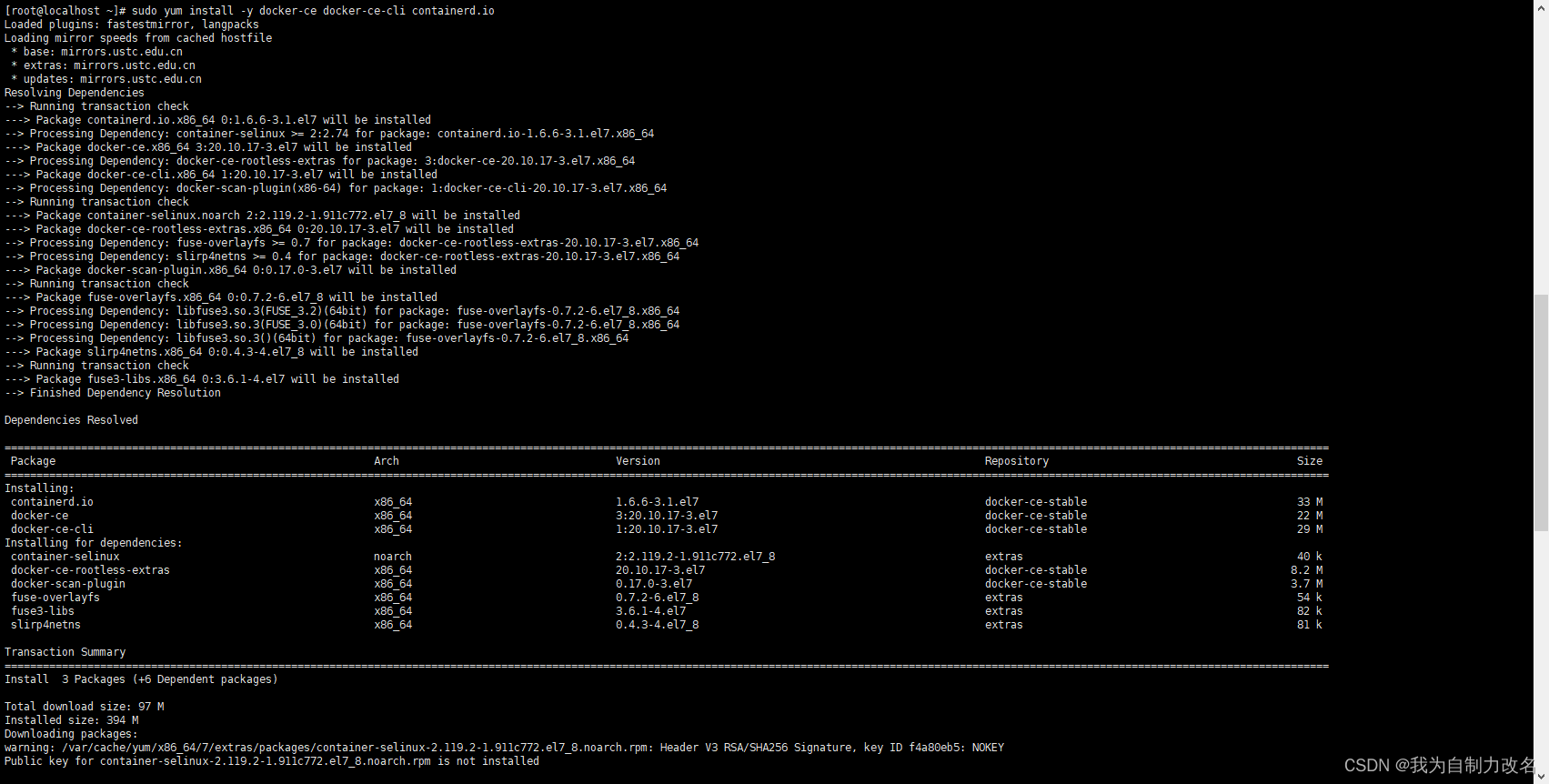Screen dimensions: 1549x784
Task: Click 'Package docker-scan-plugin.x86_64' will be installed line
Action: [230, 270]
